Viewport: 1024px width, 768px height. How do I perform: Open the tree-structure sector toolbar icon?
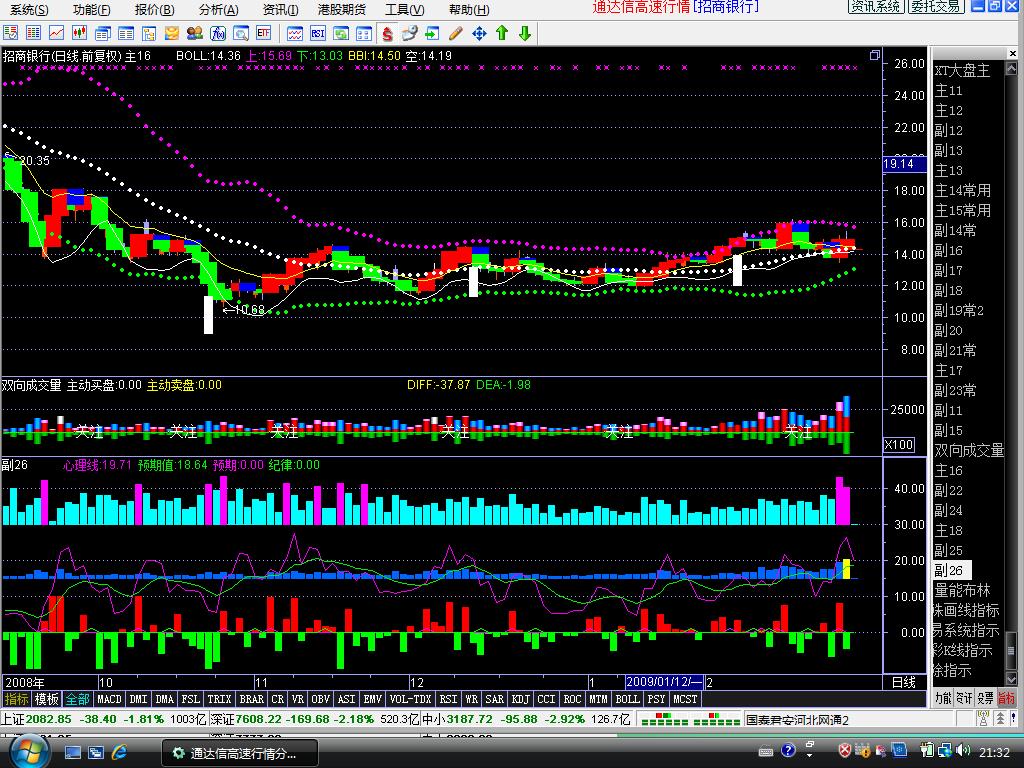149,33
